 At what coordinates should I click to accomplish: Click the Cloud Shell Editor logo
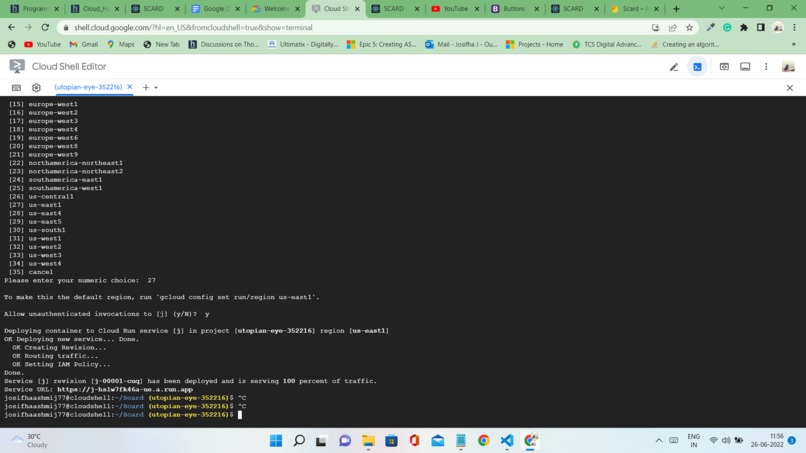tap(17, 66)
